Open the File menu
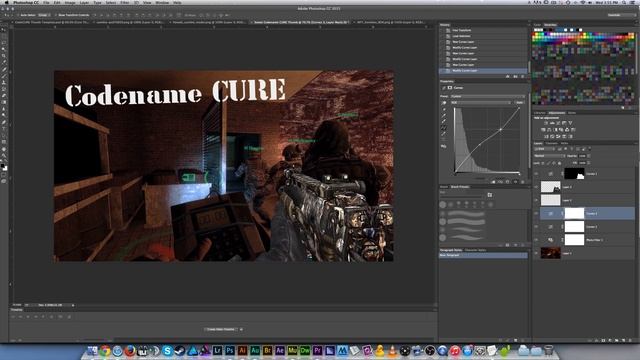The image size is (640, 360). [x=46, y=2]
